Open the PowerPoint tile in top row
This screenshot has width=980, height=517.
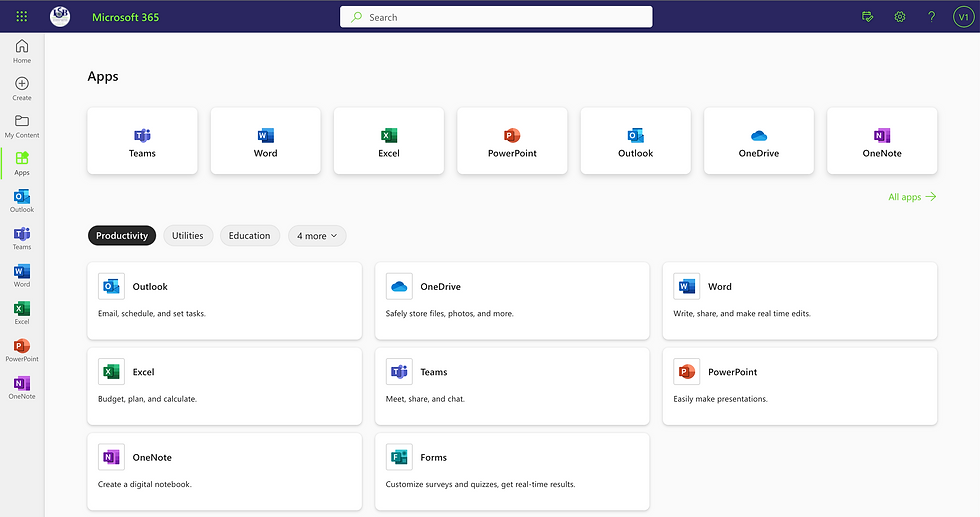pyautogui.click(x=512, y=141)
